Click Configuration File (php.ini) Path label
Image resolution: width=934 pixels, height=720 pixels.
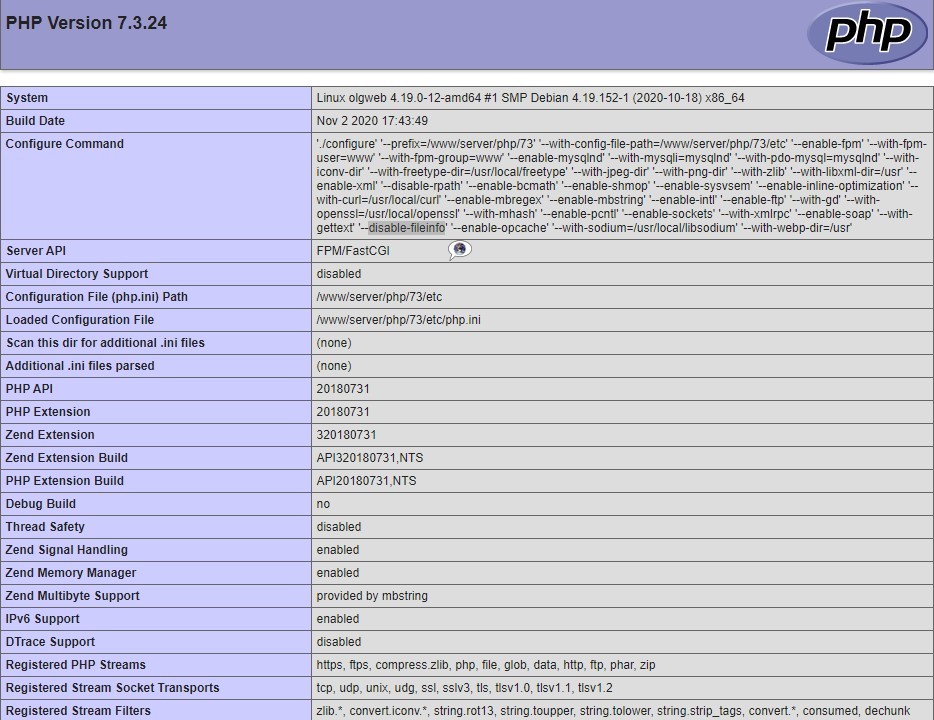pyautogui.click(x=96, y=297)
